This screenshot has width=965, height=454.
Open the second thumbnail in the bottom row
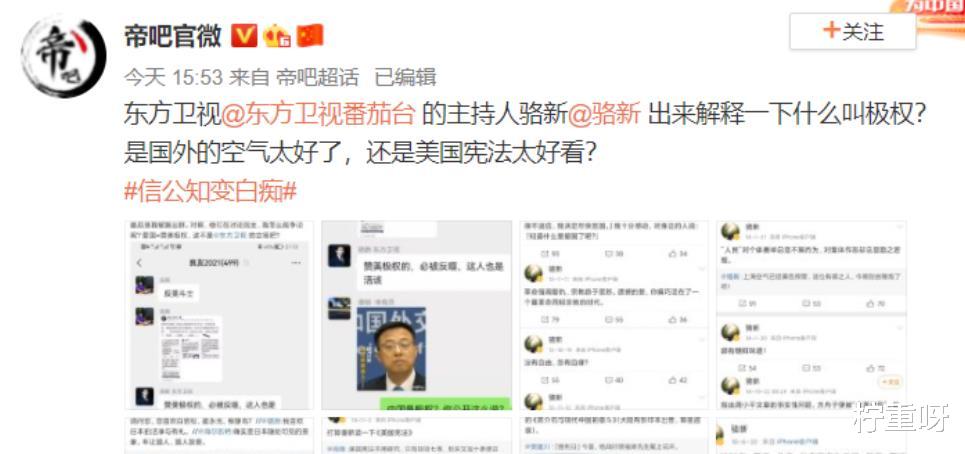pos(417,436)
